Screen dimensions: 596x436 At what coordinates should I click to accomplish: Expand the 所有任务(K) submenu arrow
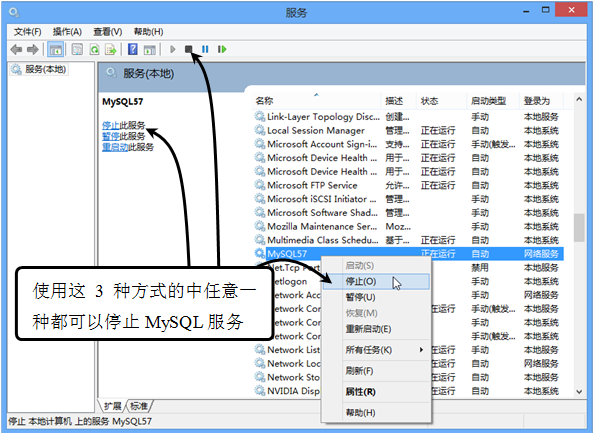[x=421, y=350]
